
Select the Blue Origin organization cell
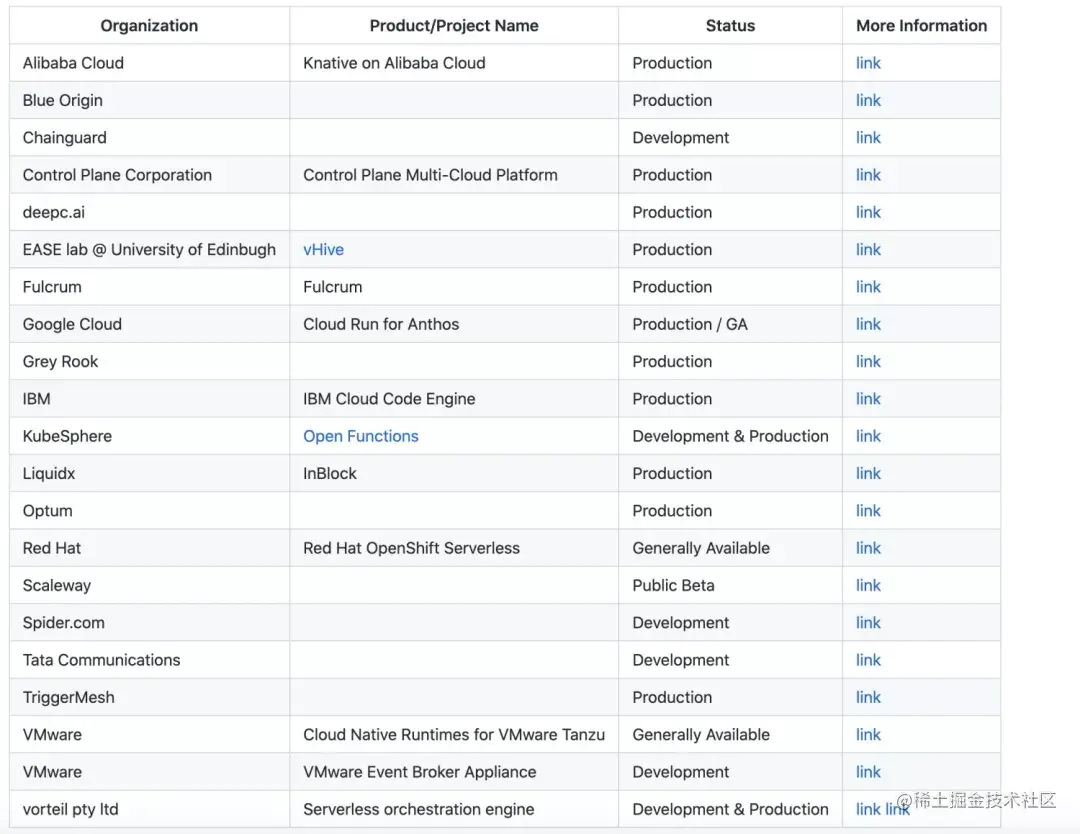(x=149, y=101)
